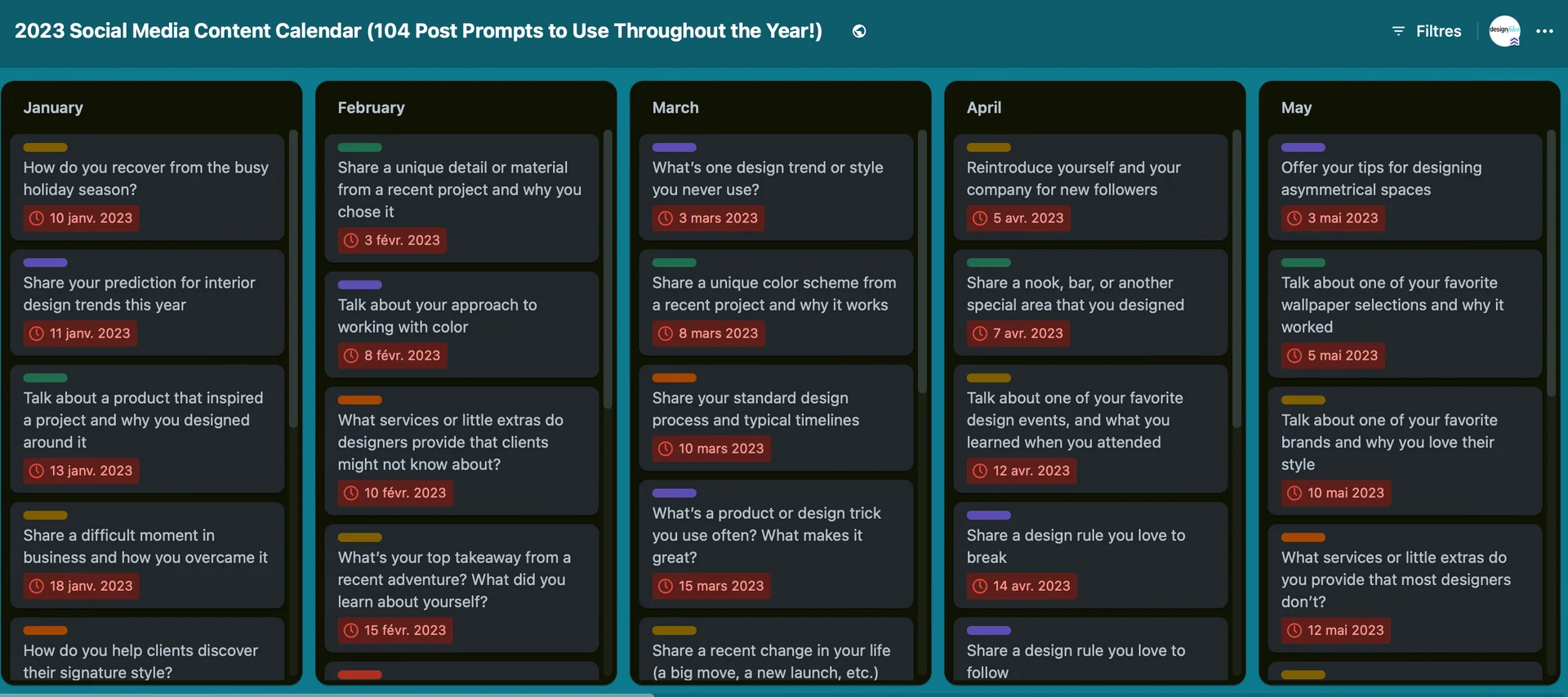Click the clock icon on the 3 mai 2023 badge
1568x697 pixels.
[x=1294, y=218]
